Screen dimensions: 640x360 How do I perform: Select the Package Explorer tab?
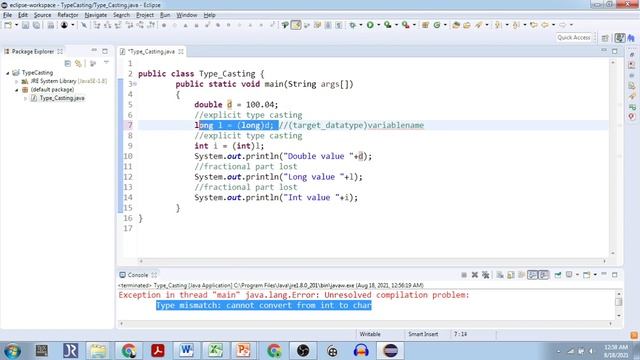pos(33,51)
